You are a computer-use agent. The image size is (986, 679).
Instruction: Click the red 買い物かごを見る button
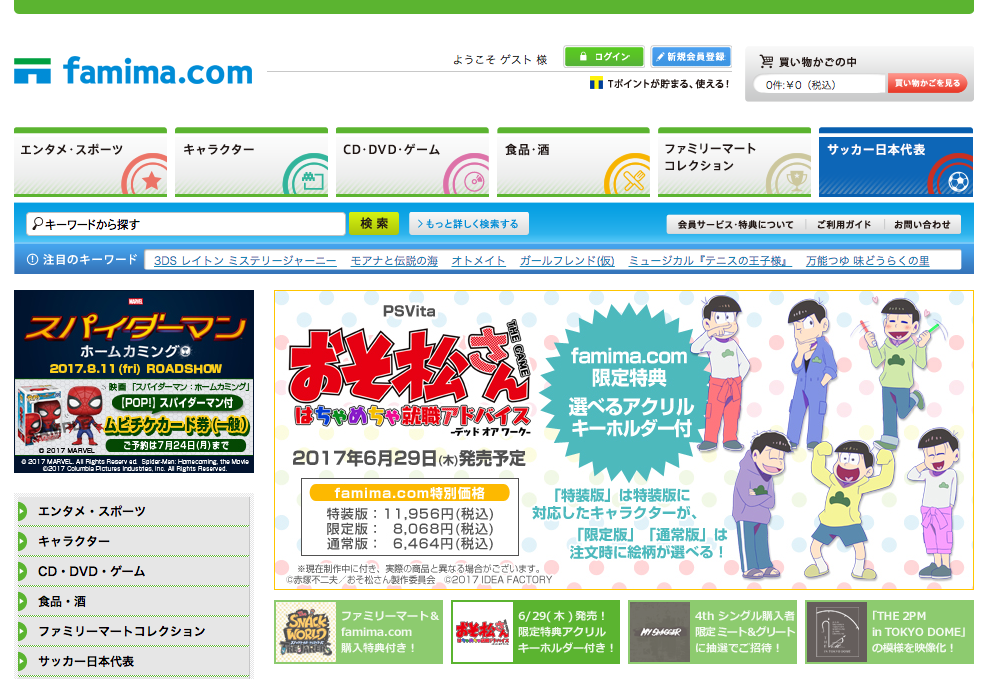(927, 84)
